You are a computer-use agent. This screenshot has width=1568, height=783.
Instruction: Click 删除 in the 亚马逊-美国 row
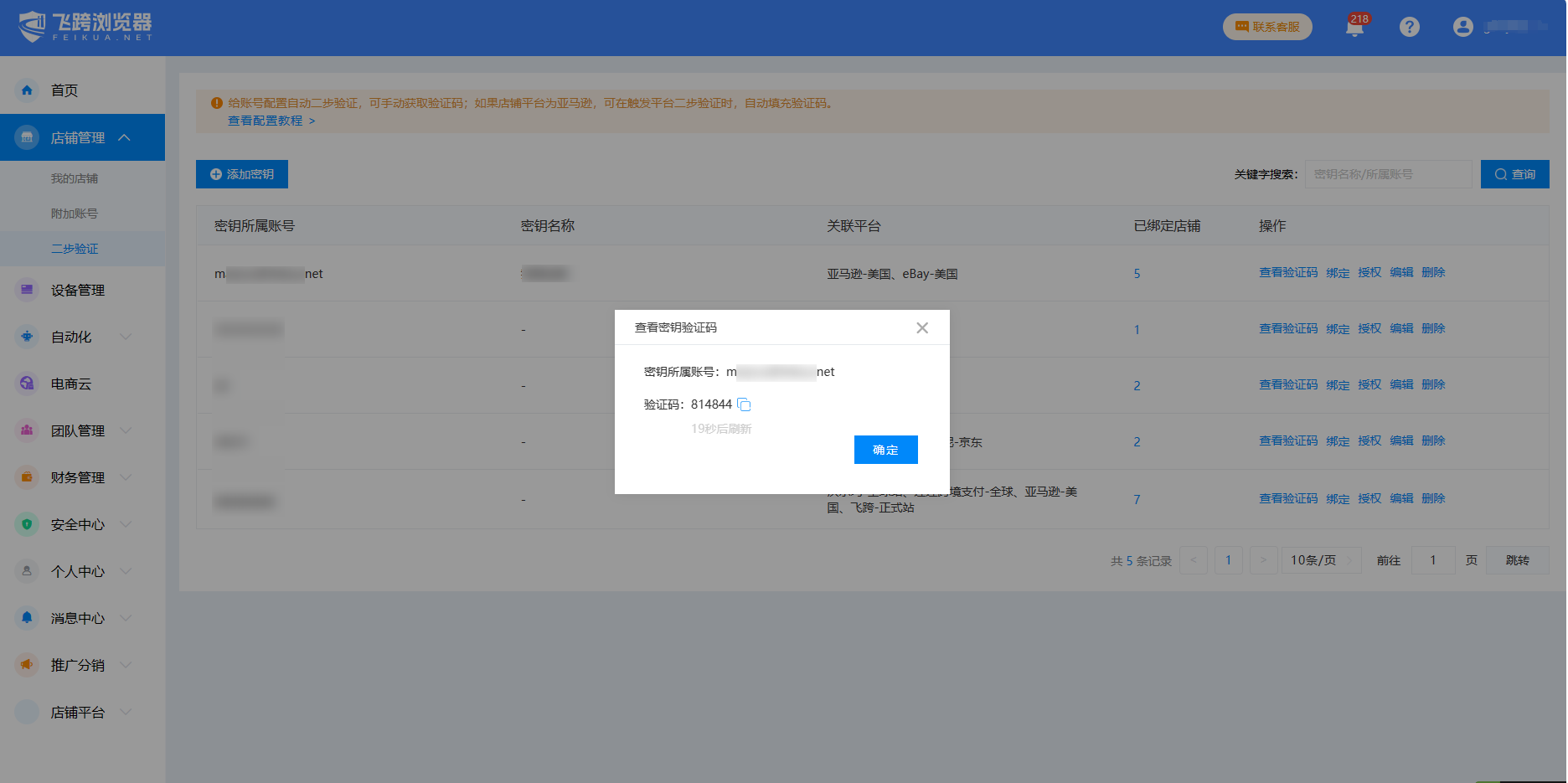tap(1433, 273)
